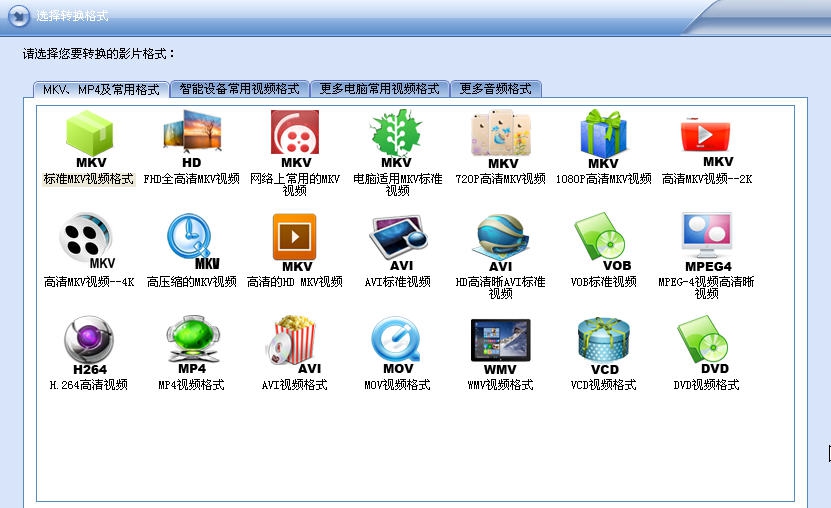Select the QuickTime MOV icon
This screenshot has width=831, height=508.
[x=396, y=345]
